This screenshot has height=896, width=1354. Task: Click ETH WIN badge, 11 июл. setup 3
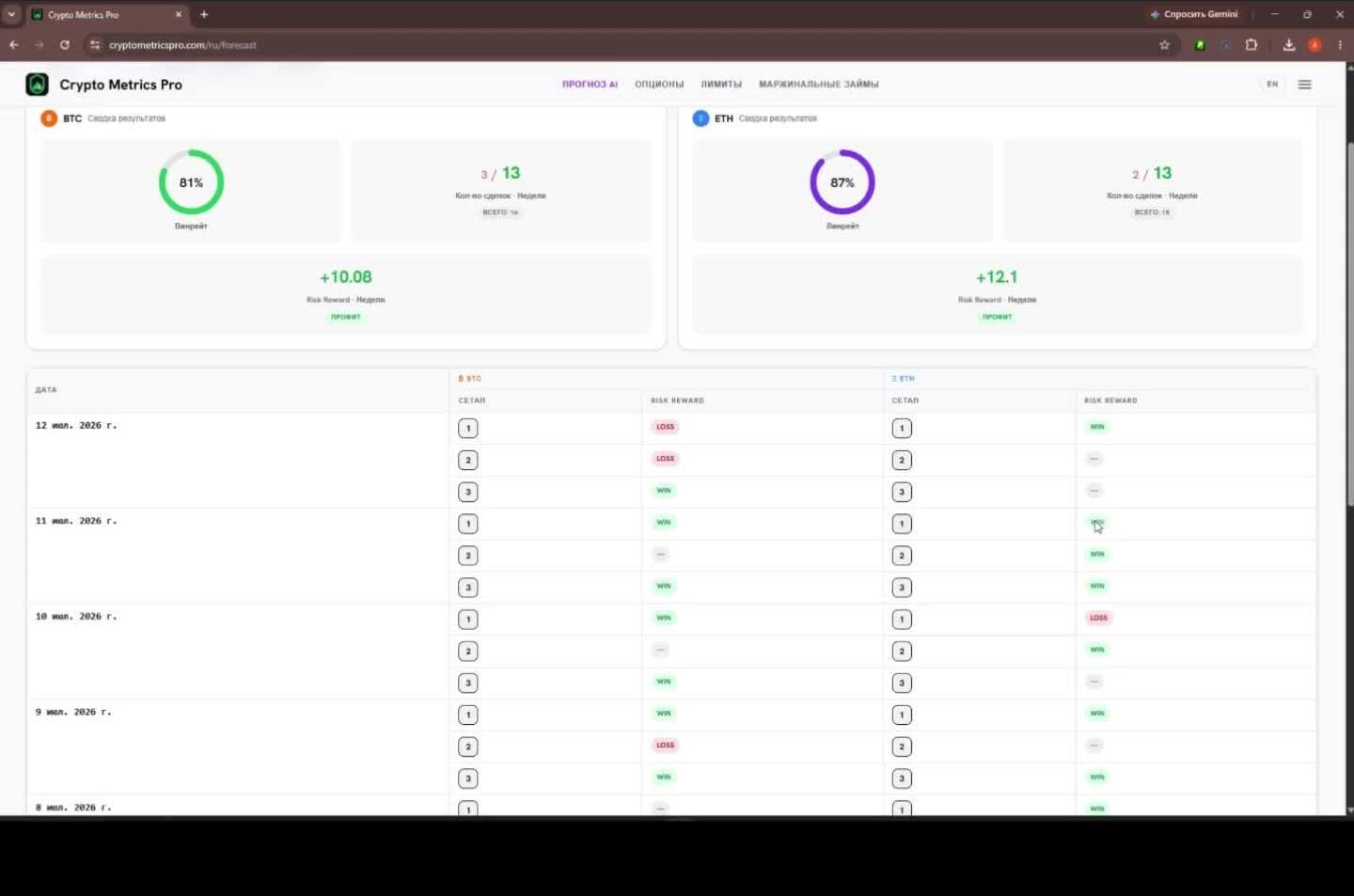pyautogui.click(x=1097, y=586)
